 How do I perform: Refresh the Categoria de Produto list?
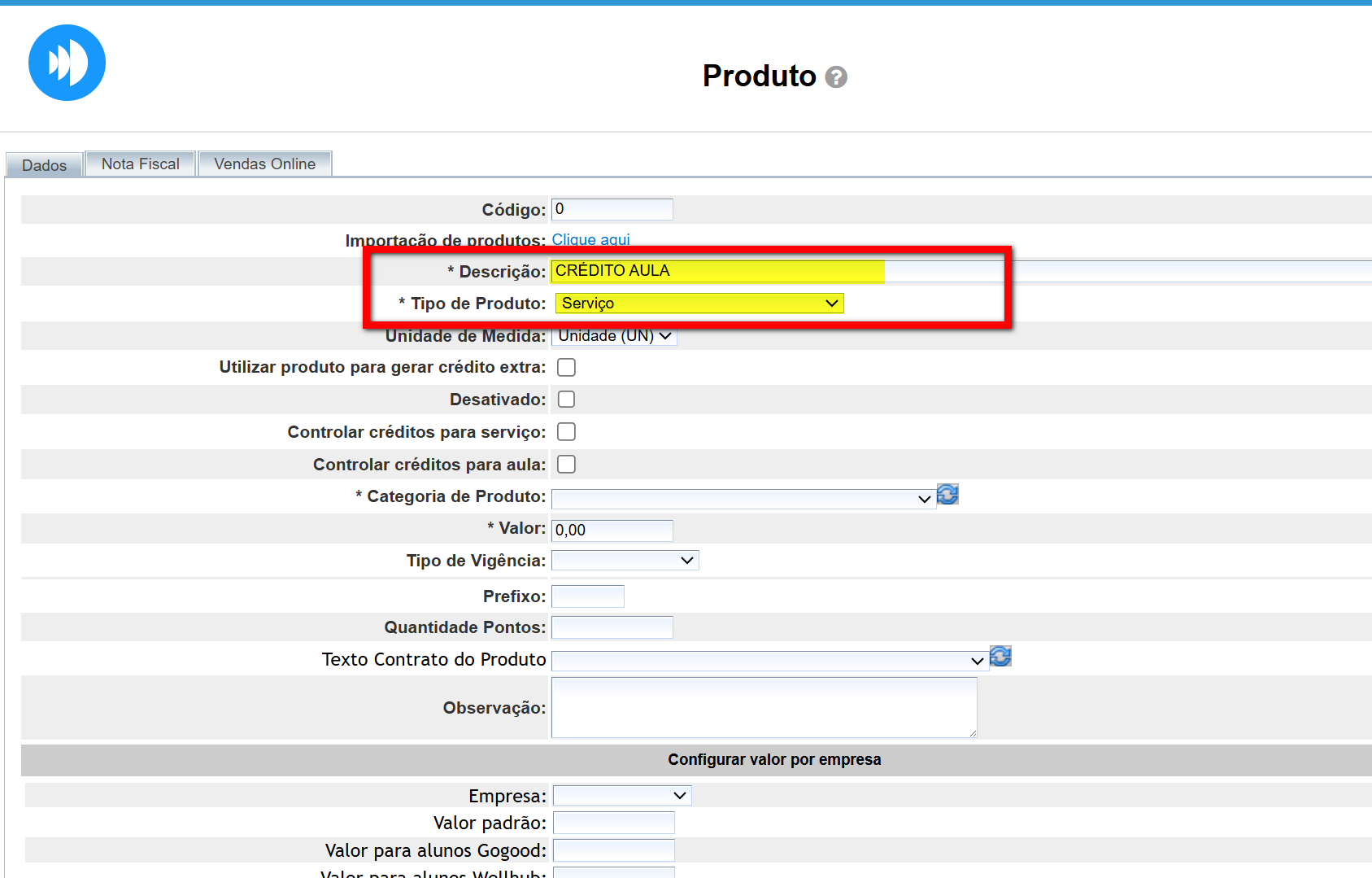tap(947, 495)
